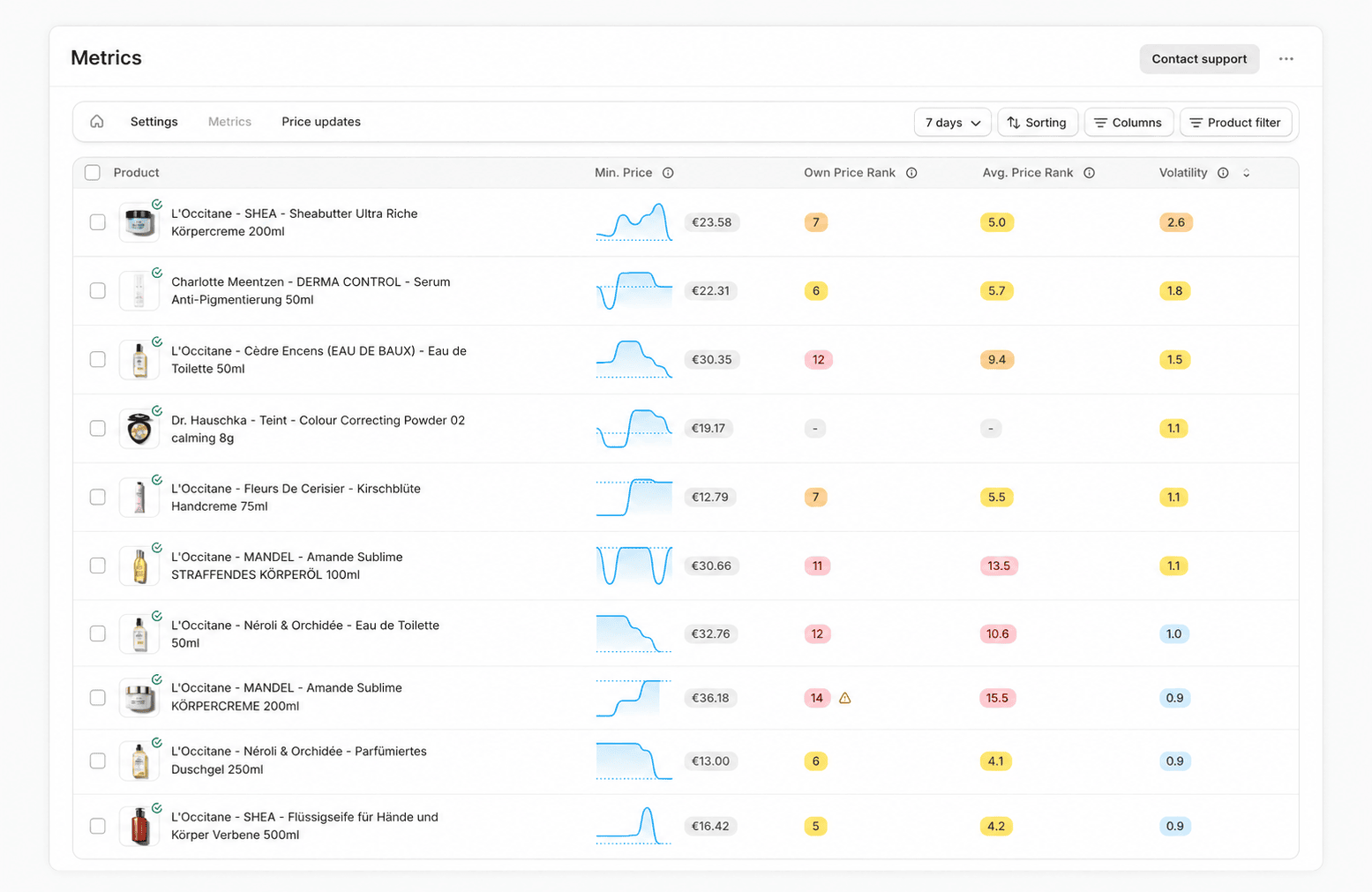Viewport: 1372px width, 892px height.
Task: Click the €22.31 minimum price value
Action: pos(710,291)
